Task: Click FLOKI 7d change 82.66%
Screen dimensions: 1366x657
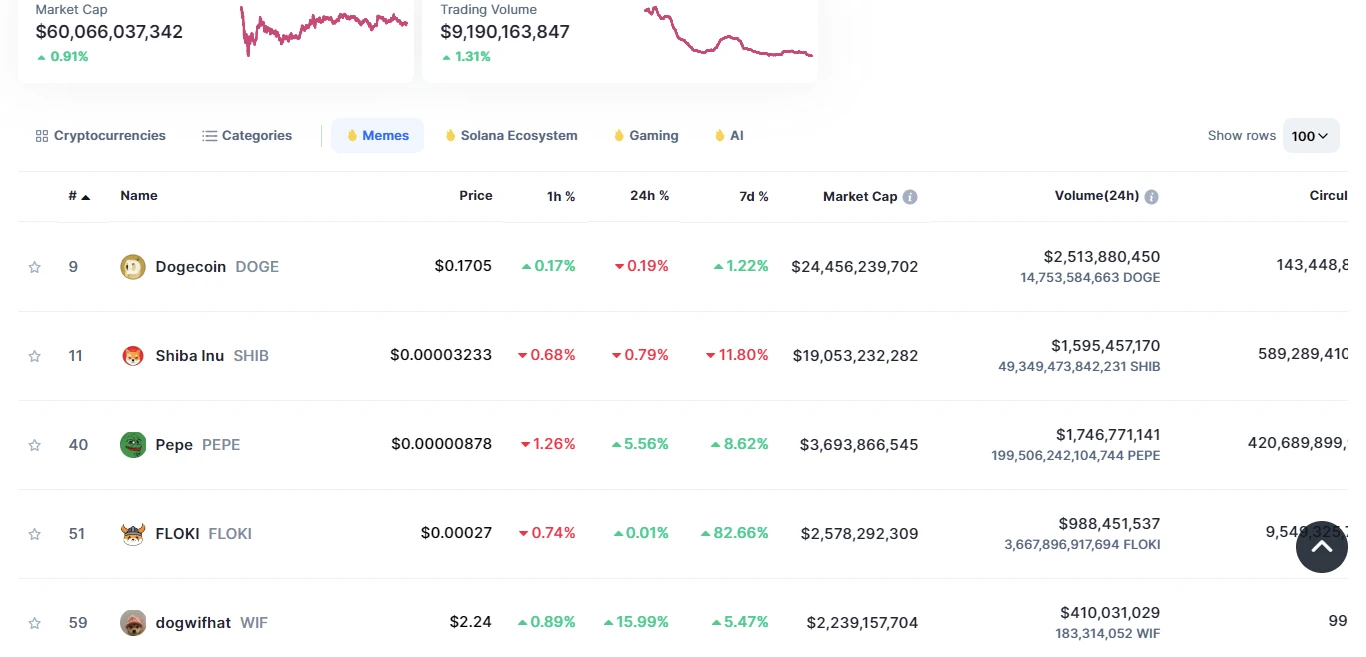Action: coord(735,534)
